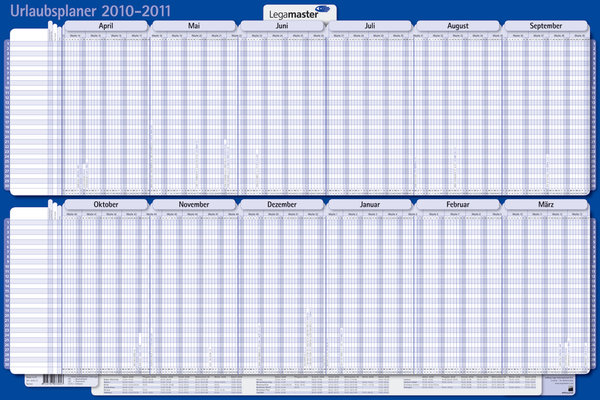Select the Mai month tab
Viewport: 600px width, 400px height.
194,24
